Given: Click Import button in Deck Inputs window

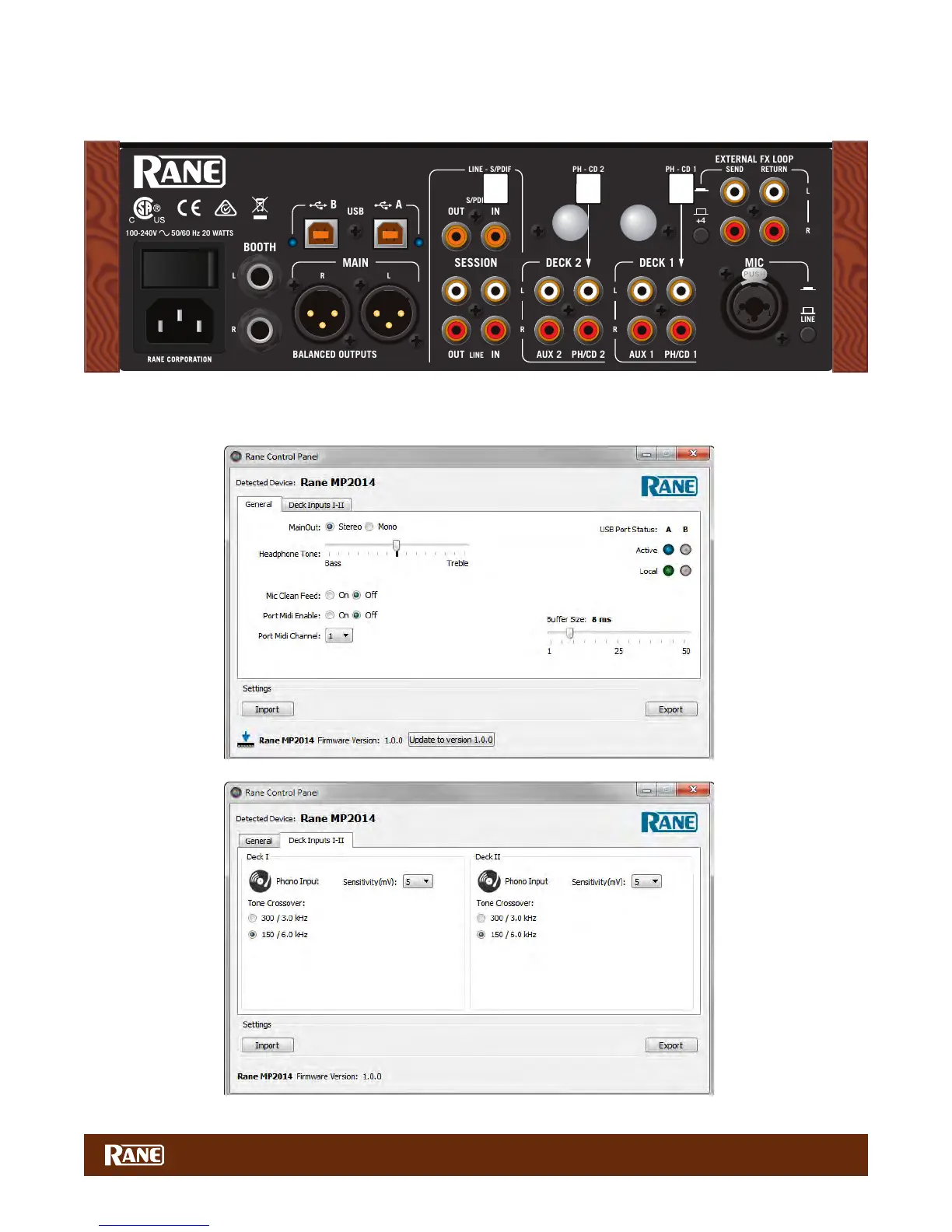Looking at the screenshot, I should tap(268, 1045).
